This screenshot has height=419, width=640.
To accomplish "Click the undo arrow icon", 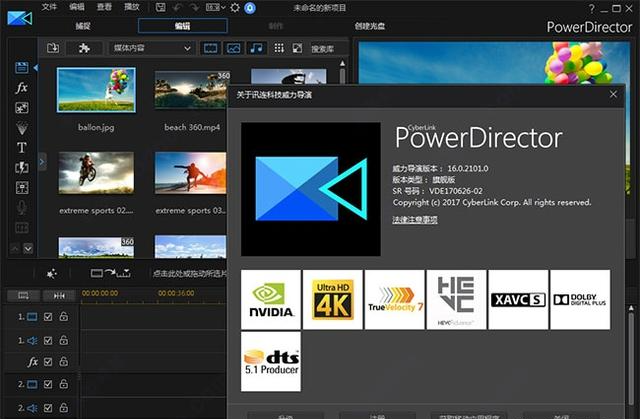I will pyautogui.click(x=178, y=7).
